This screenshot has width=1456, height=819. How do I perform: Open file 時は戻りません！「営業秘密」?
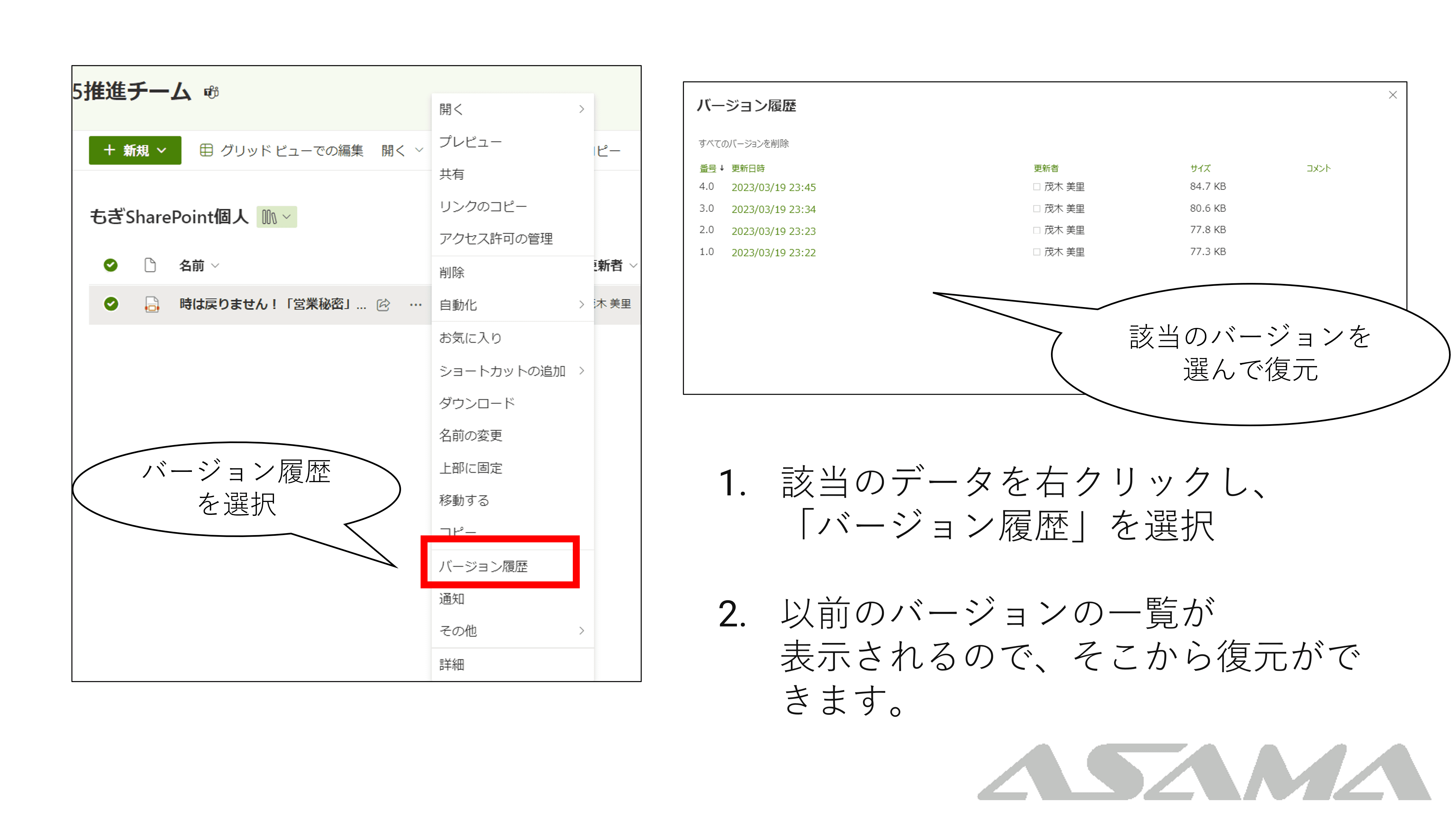tap(272, 304)
